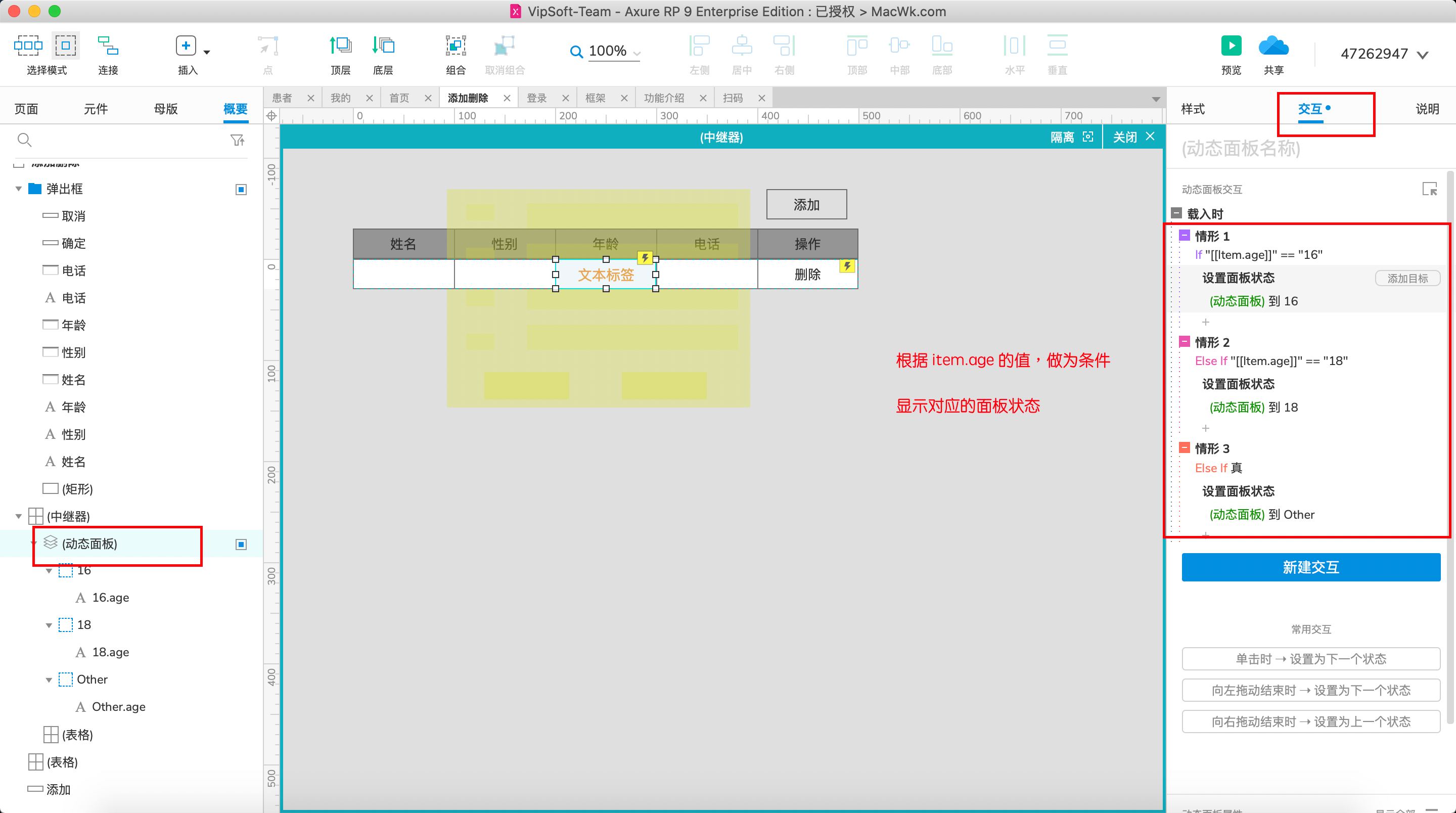
Task: Click the 预览 preview play icon
Action: pyautogui.click(x=1231, y=46)
